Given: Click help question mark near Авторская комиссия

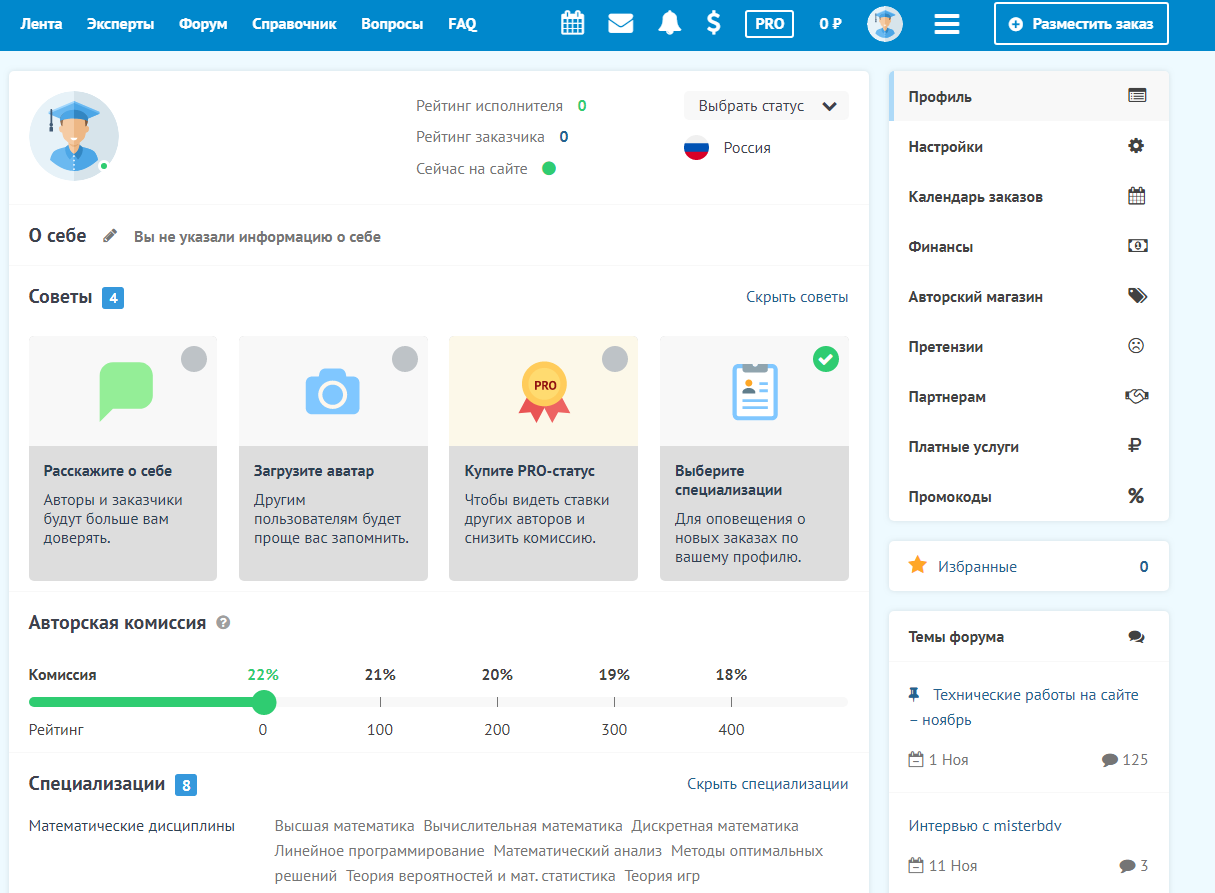Looking at the screenshot, I should tap(223, 623).
